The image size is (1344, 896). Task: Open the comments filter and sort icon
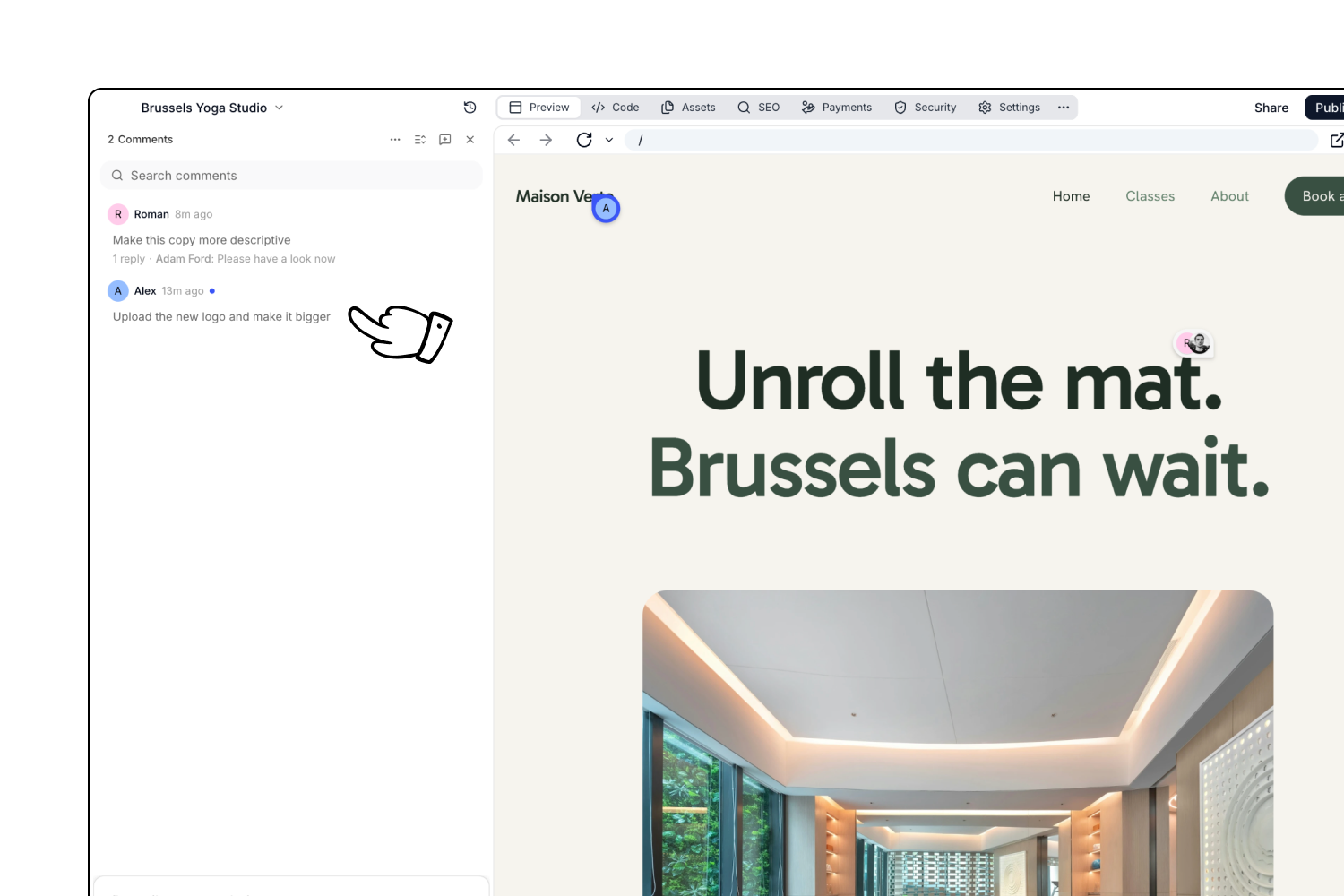(420, 140)
